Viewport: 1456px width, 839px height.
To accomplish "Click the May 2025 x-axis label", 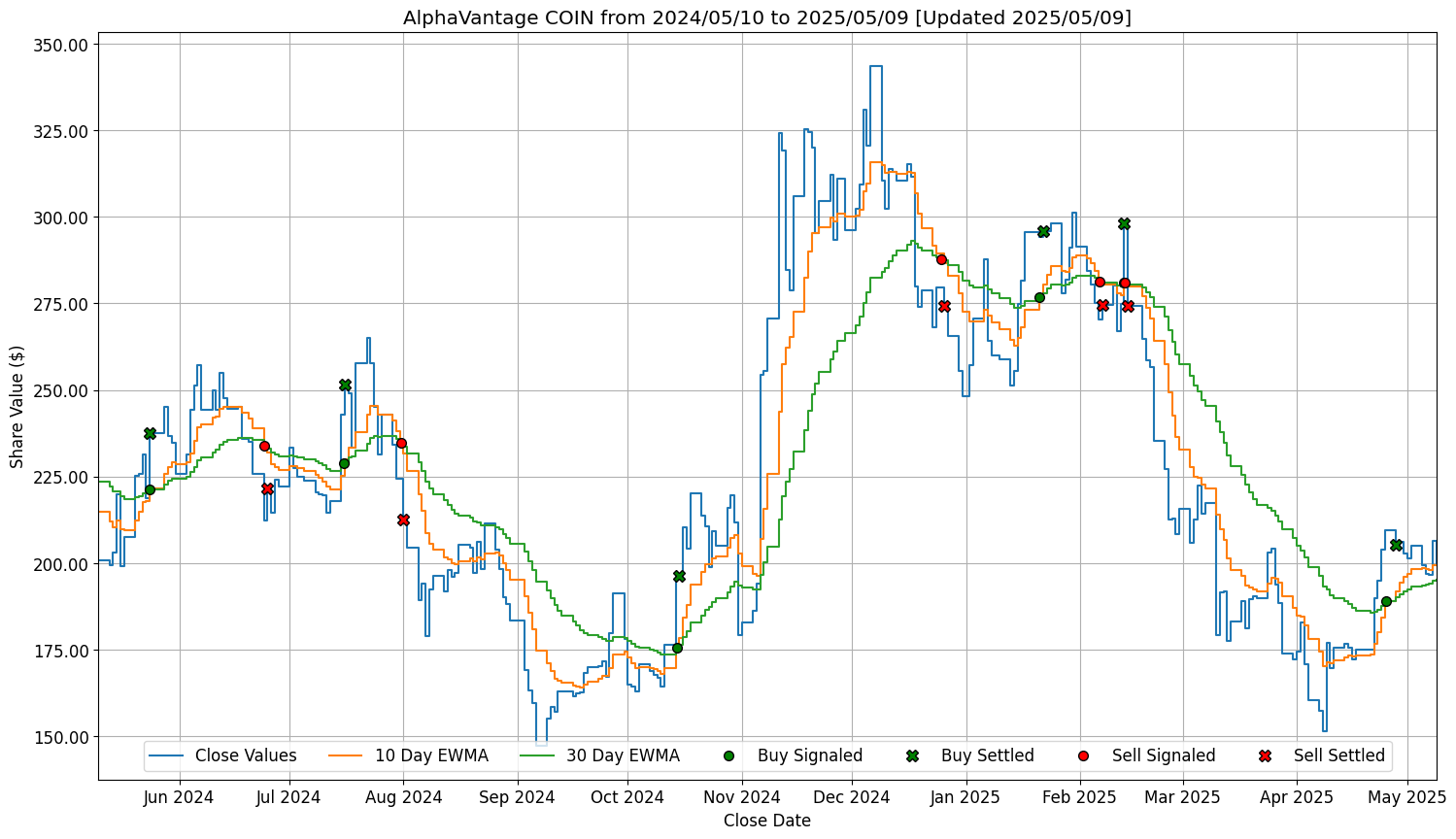I will 1407,798.
